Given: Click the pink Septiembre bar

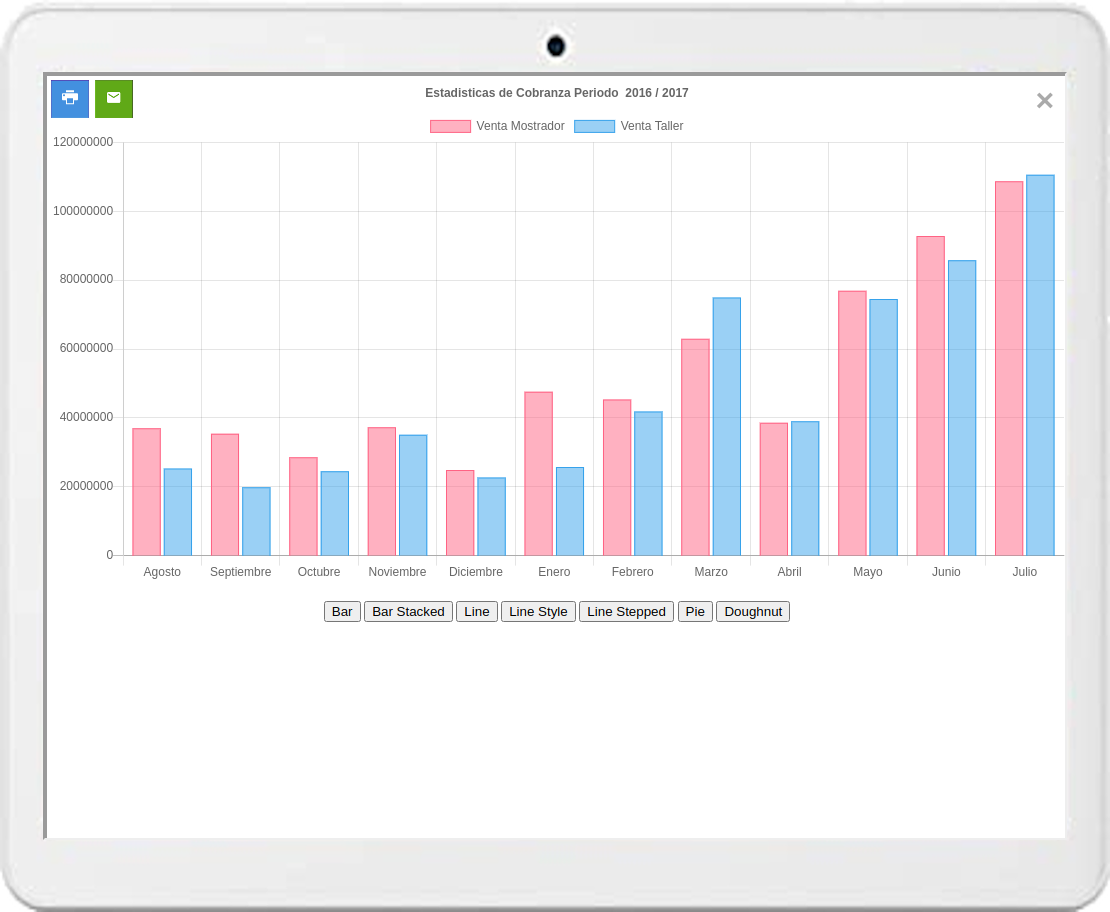Looking at the screenshot, I should tap(225, 495).
